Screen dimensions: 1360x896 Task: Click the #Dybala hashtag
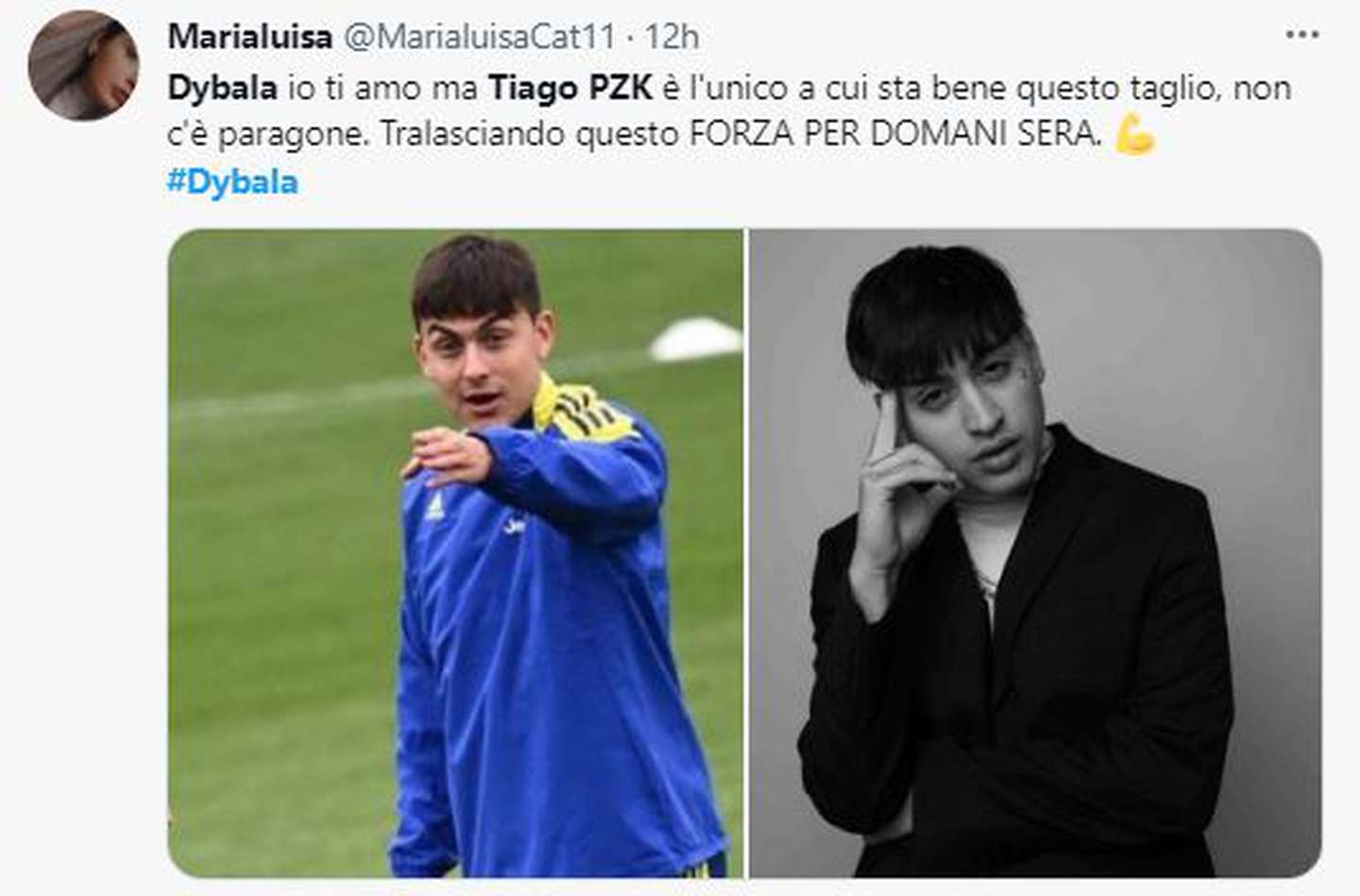pyautogui.click(x=232, y=181)
